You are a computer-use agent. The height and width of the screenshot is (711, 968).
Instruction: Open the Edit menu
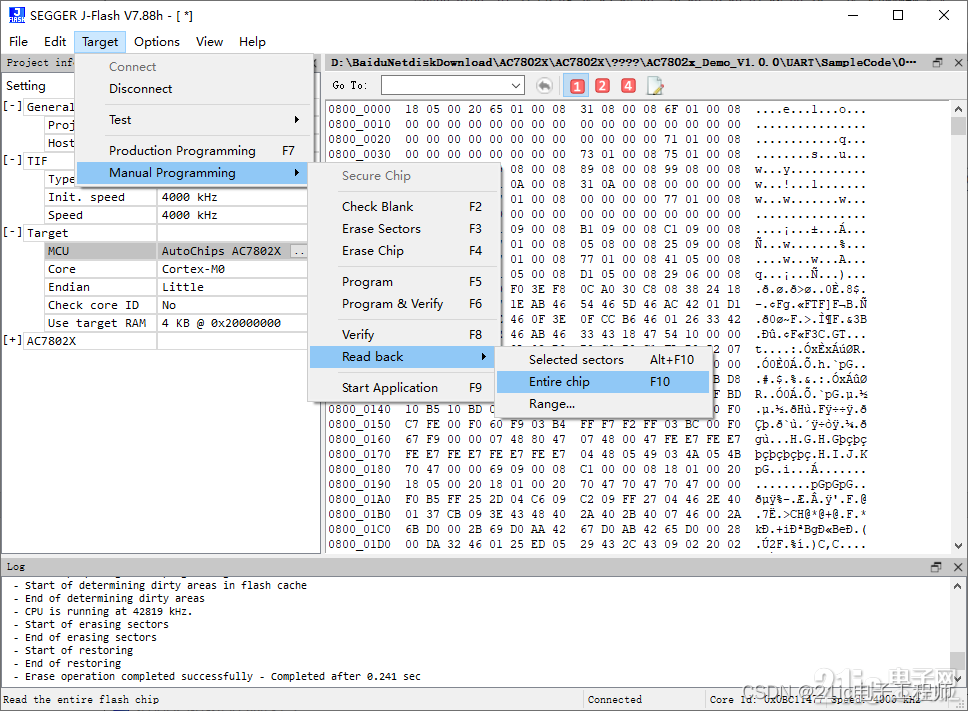(55, 41)
